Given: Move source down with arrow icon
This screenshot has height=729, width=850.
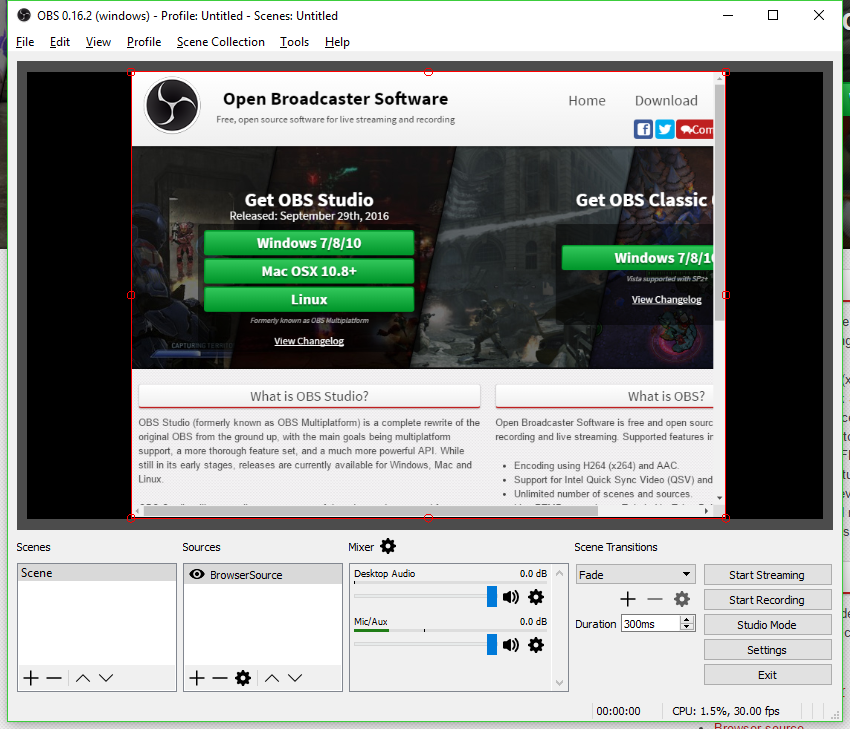Looking at the screenshot, I should pos(295,678).
